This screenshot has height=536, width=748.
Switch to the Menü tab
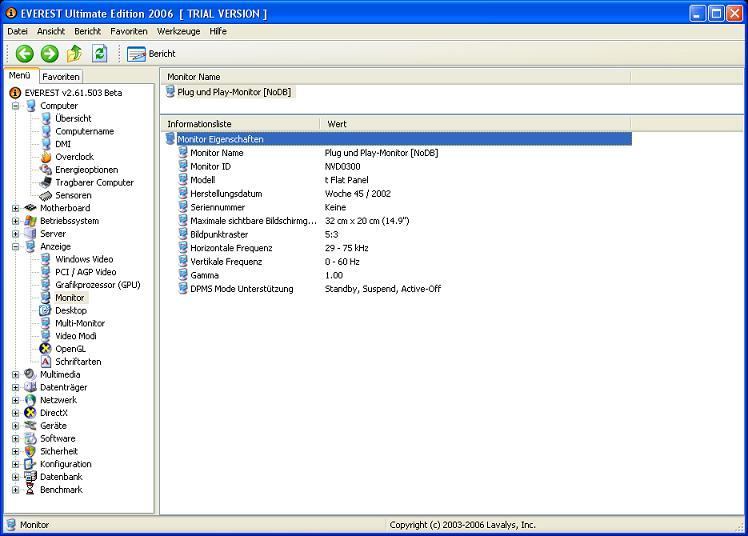coord(20,75)
